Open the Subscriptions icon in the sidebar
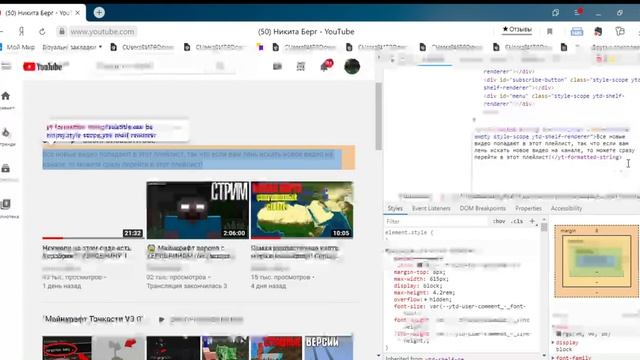640x360 pixels. [6, 168]
